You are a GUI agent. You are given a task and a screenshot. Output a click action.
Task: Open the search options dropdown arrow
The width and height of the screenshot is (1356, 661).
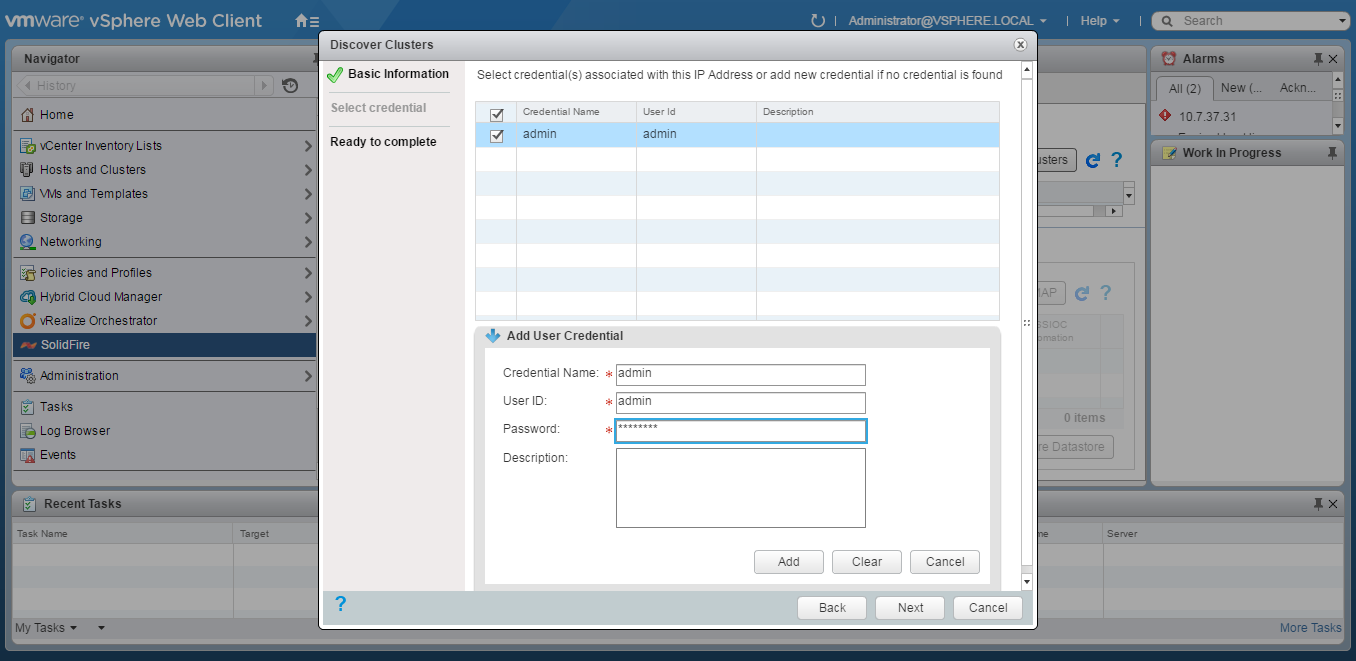pyautogui.click(x=1343, y=21)
